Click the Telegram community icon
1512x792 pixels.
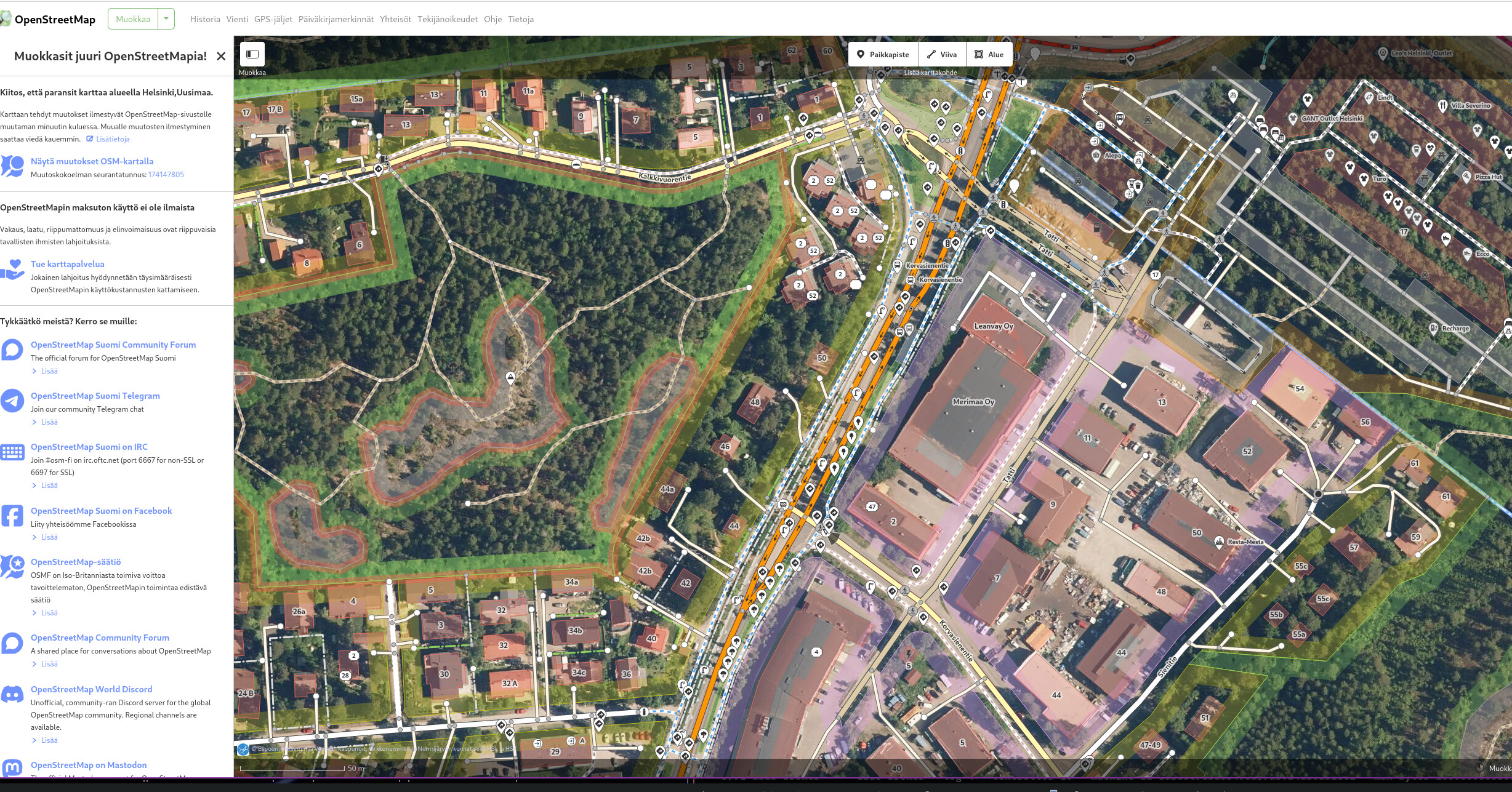point(12,401)
